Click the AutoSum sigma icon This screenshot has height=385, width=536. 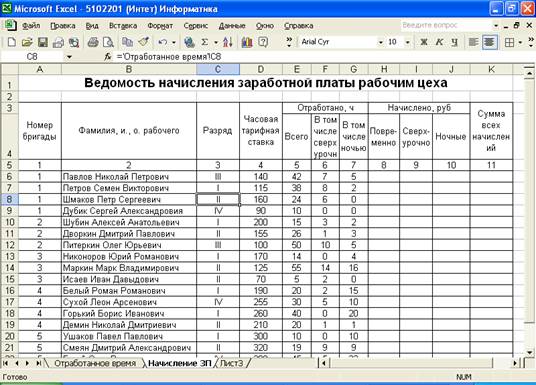204,42
